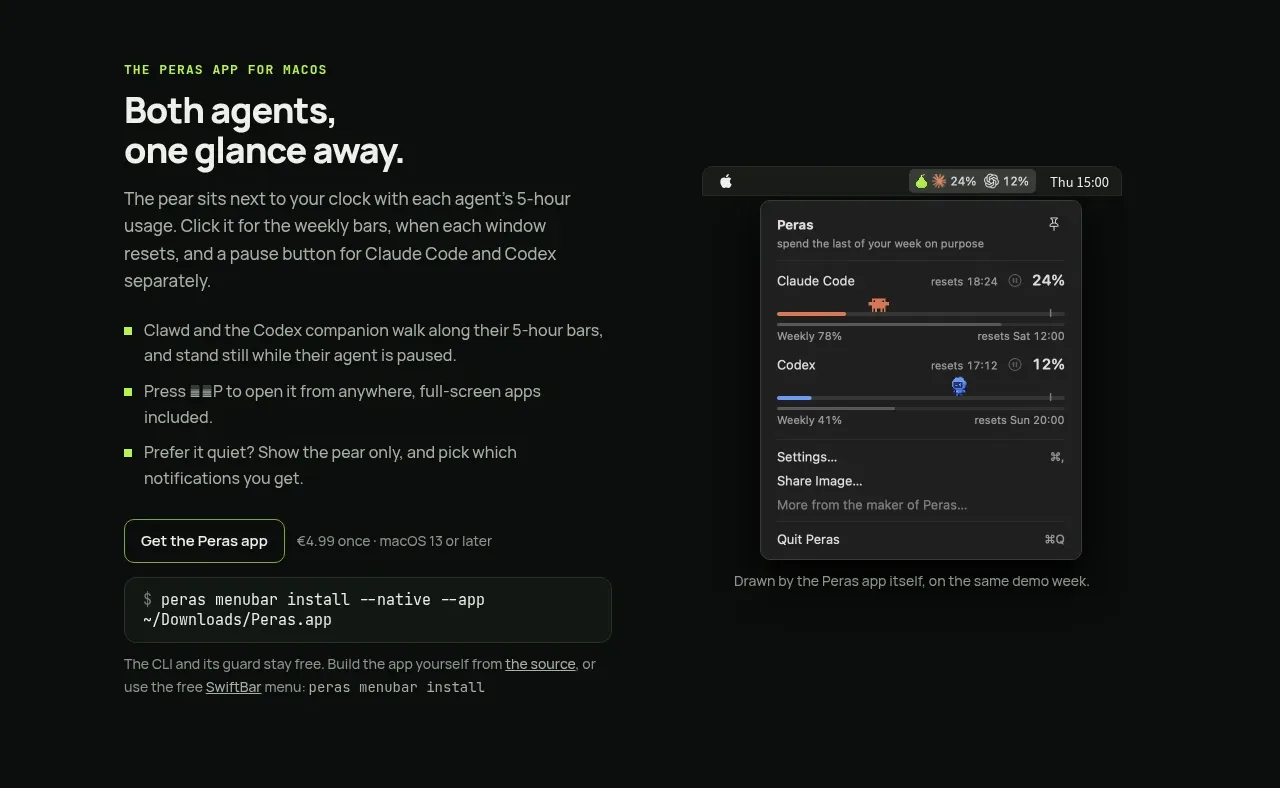
Task: Click the Thu 15:00 menu bar clock
Action: click(x=1079, y=182)
